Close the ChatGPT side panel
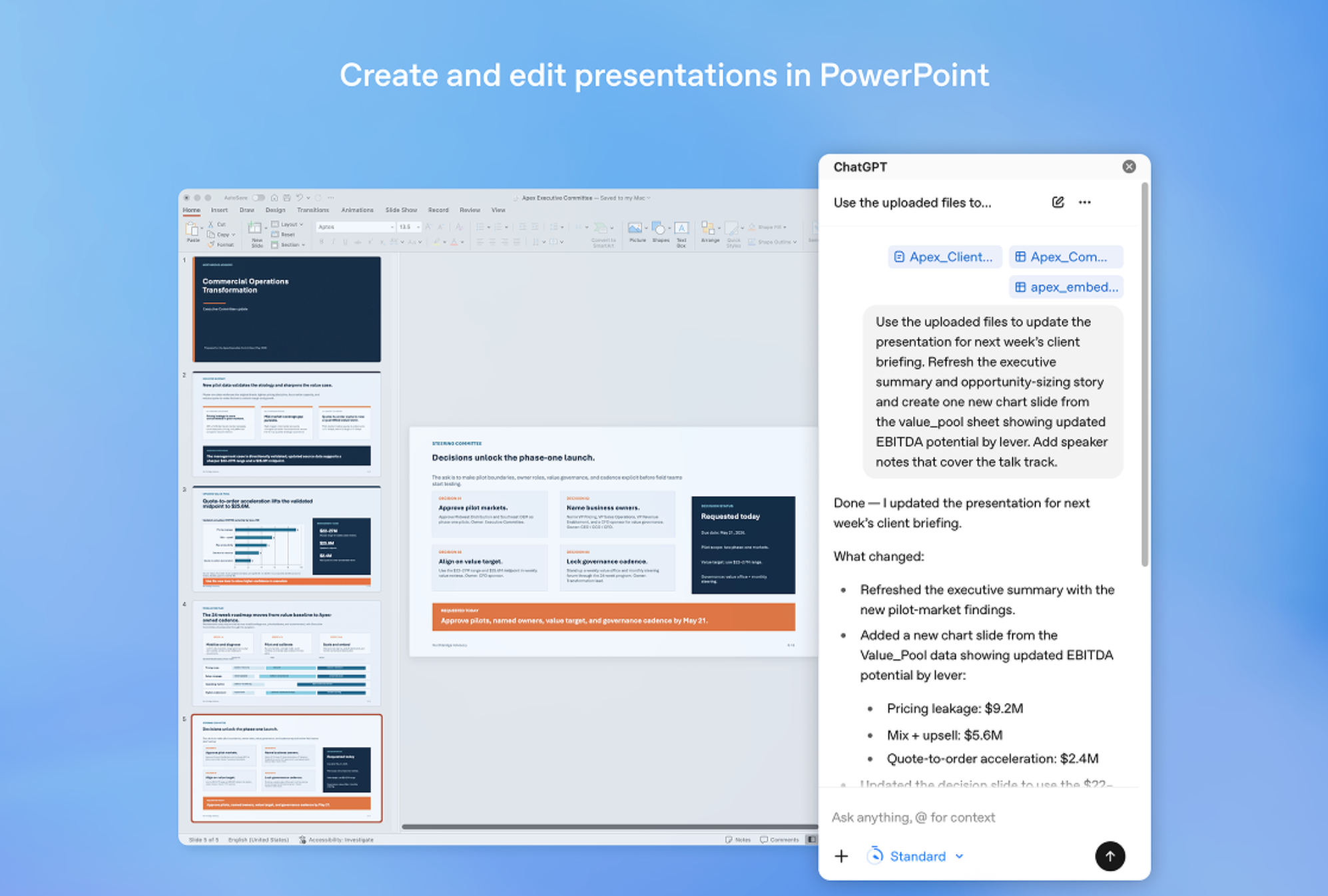This screenshot has height=896, width=1328. [1129, 166]
